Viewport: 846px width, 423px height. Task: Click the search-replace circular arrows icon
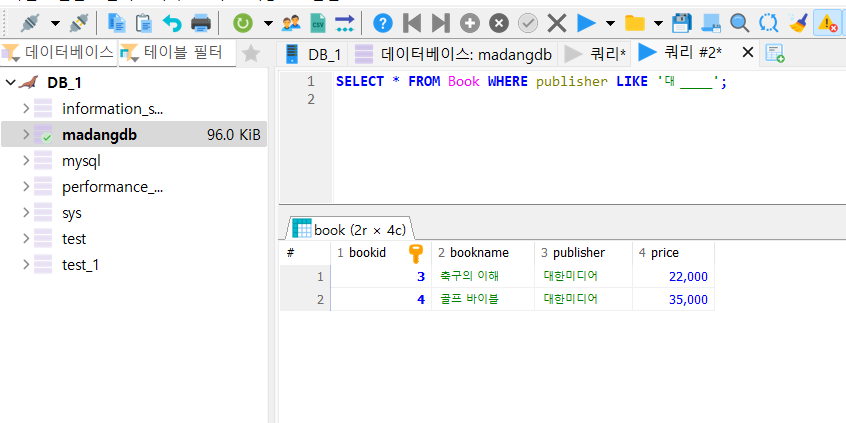point(768,23)
